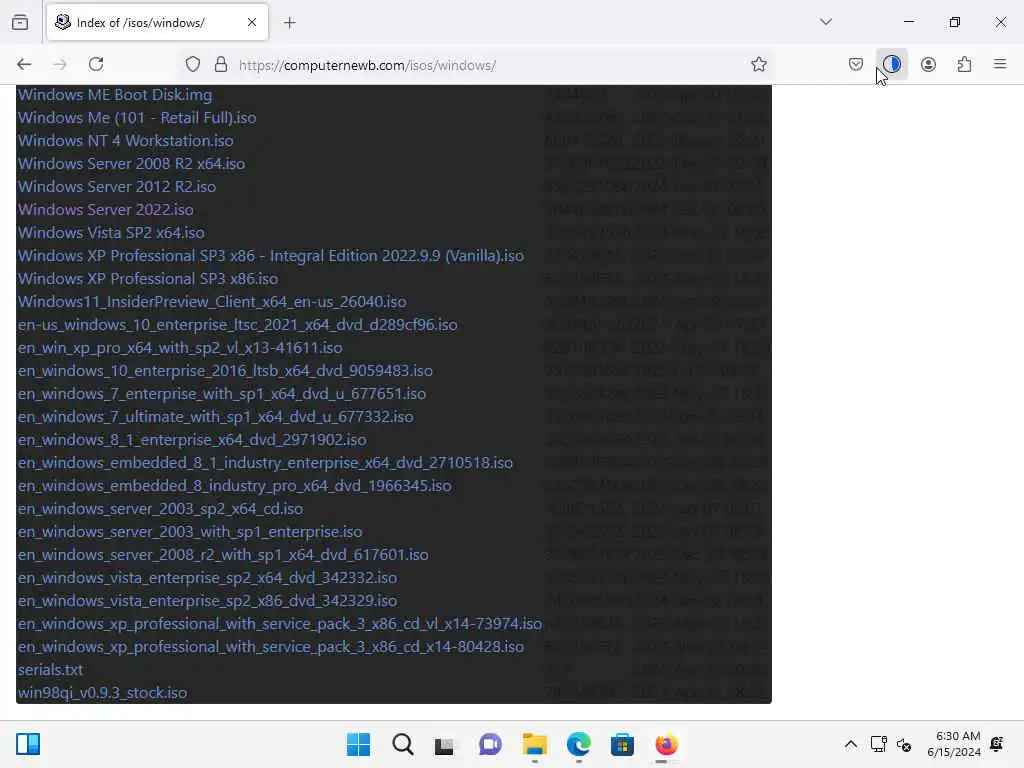The height and width of the screenshot is (768, 1024).
Task: Click the forward navigation arrow
Action: [x=60, y=64]
